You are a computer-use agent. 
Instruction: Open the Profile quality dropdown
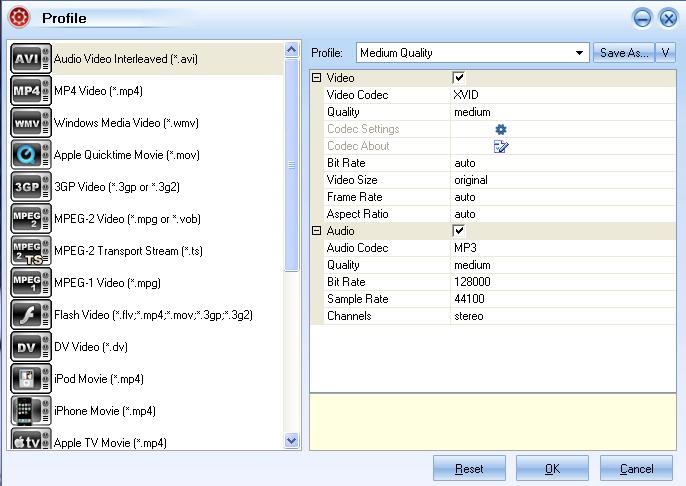tap(473, 53)
